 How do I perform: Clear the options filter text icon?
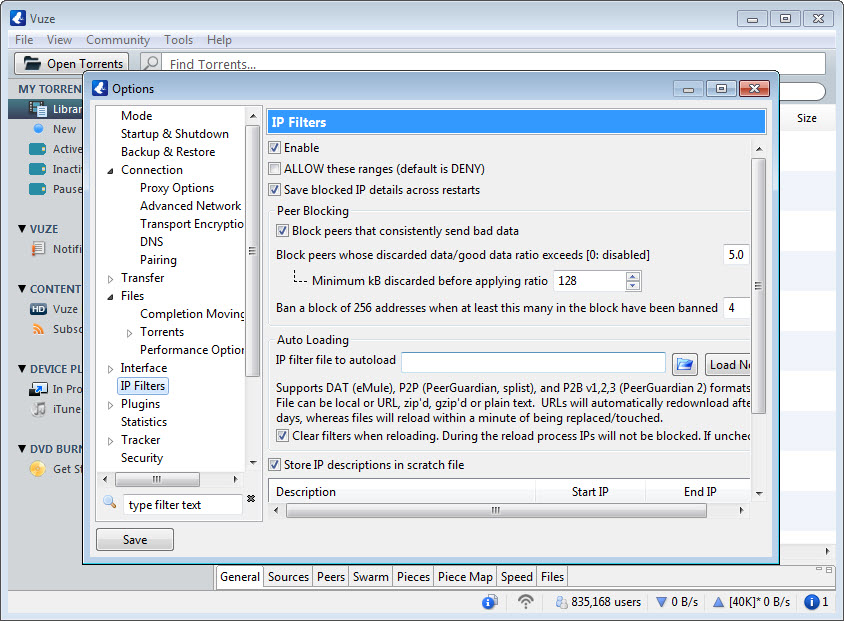251,498
